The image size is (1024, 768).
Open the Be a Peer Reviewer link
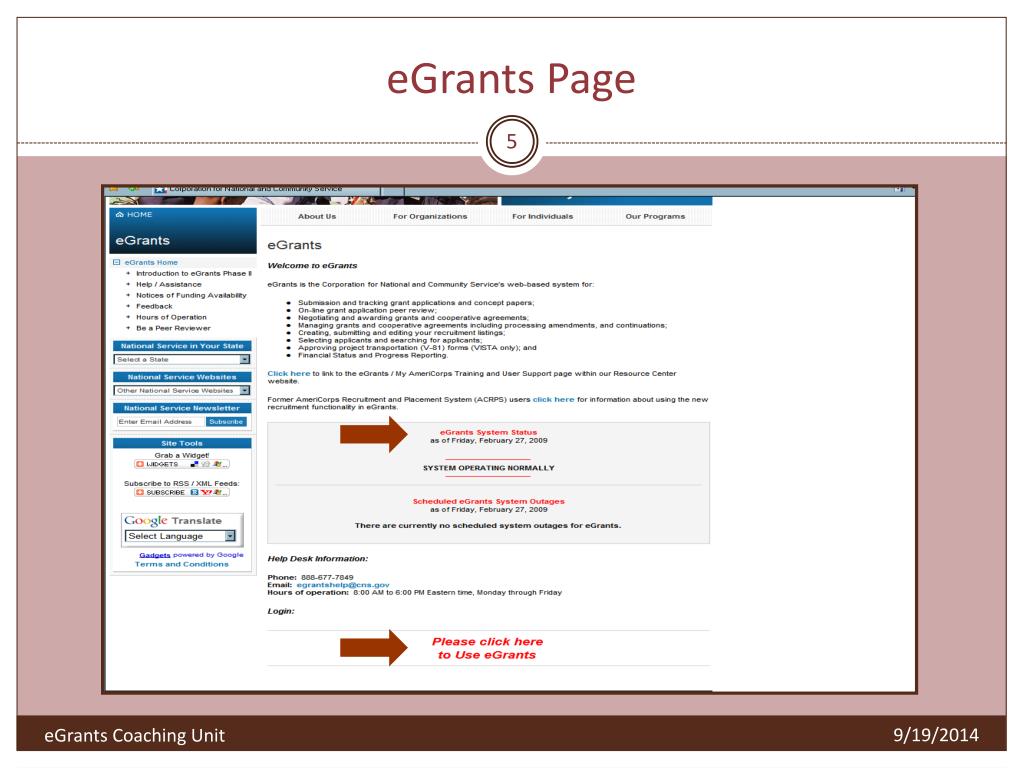(173, 328)
